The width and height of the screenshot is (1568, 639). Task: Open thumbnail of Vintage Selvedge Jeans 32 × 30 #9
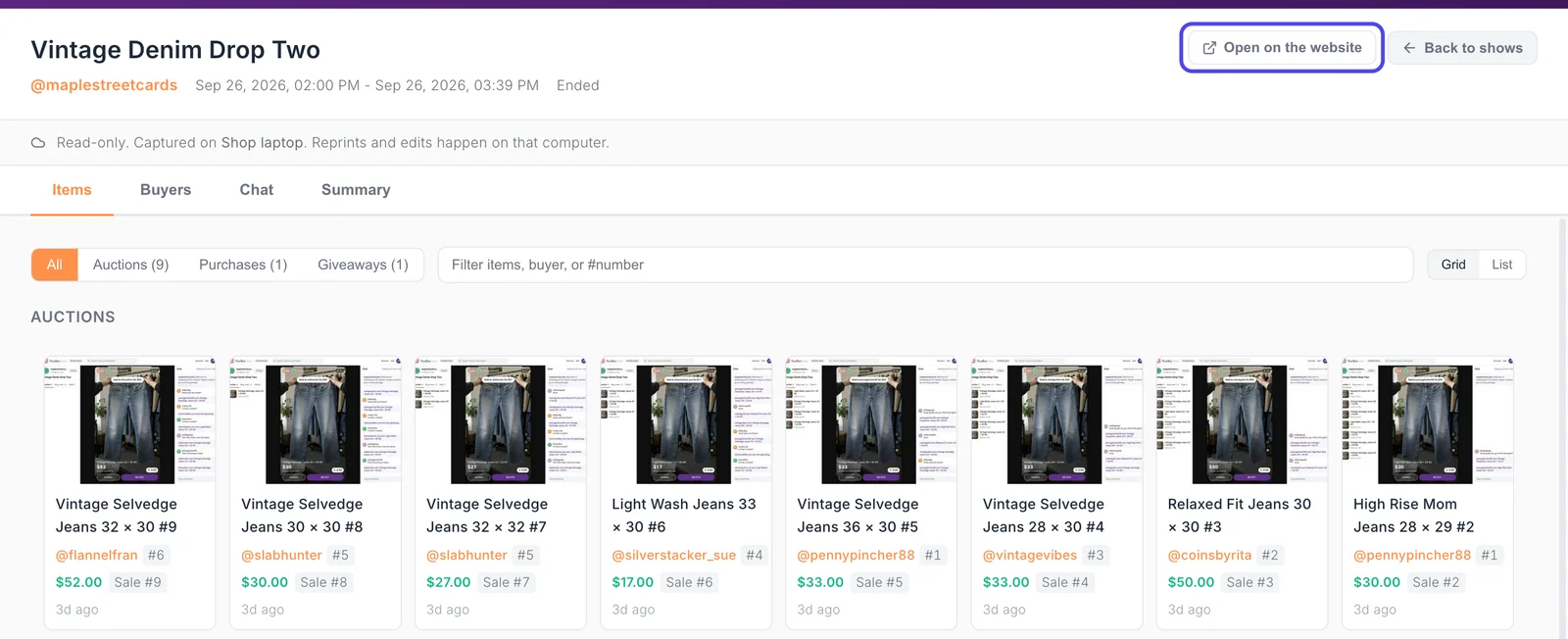pos(129,419)
